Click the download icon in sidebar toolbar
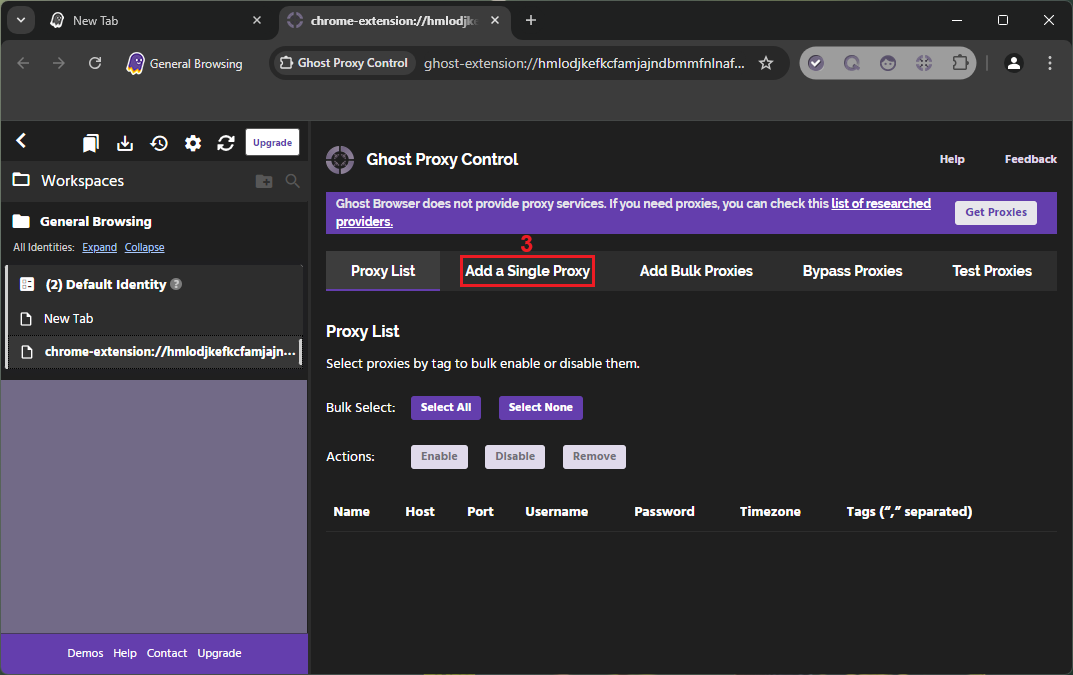Viewport: 1073px width, 675px height. point(125,143)
